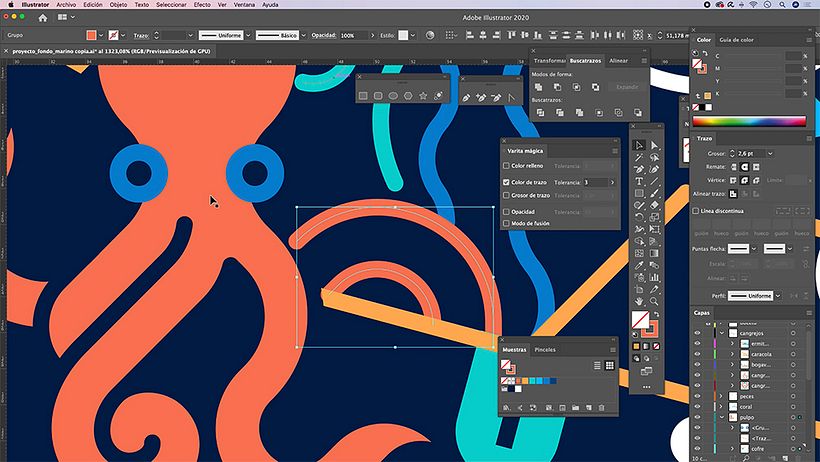
Task: Apply Minus Front shape mode
Action: 557,87
